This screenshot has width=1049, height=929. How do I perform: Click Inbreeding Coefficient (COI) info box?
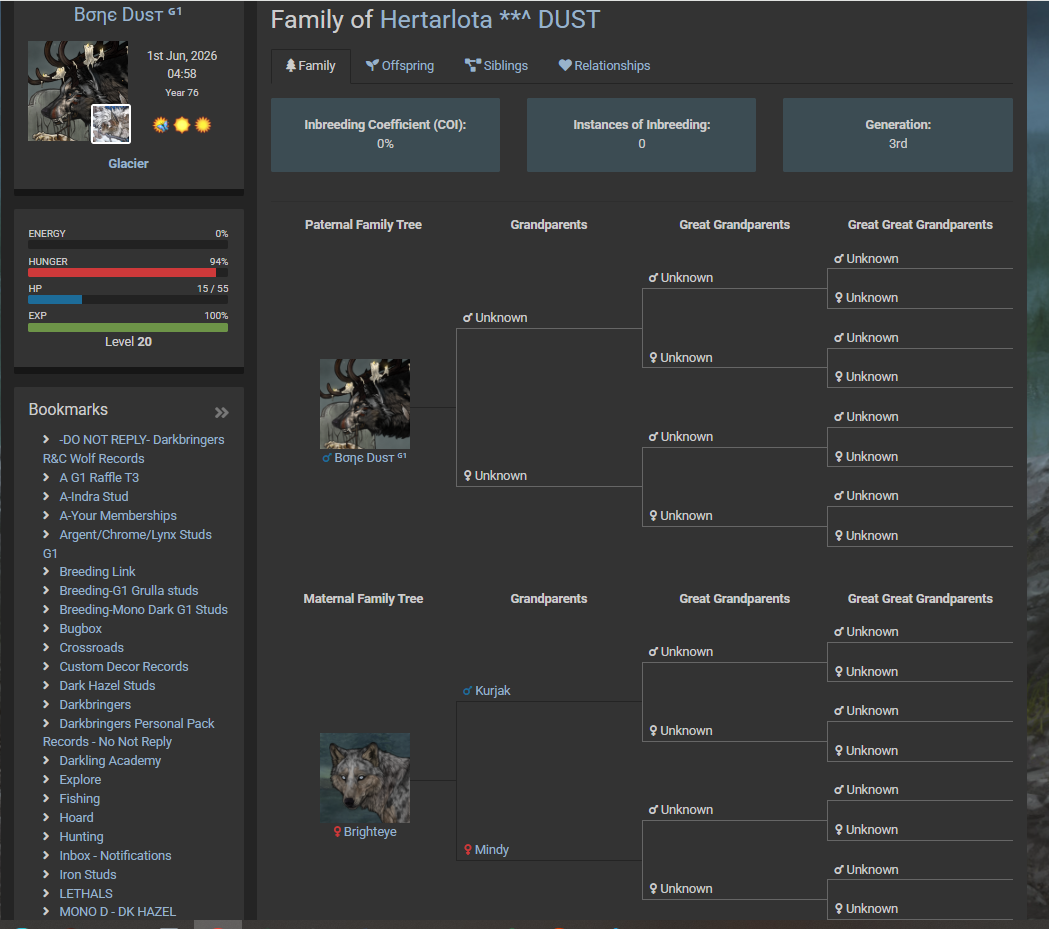pyautogui.click(x=385, y=134)
